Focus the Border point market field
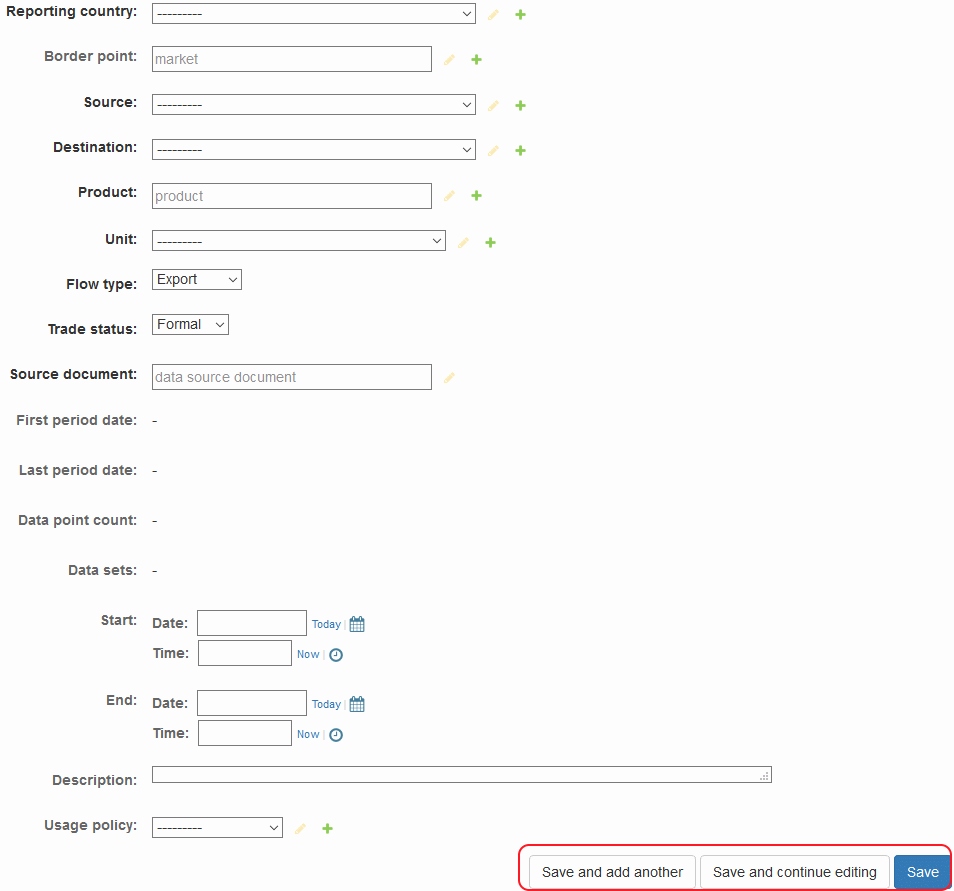 [292, 59]
